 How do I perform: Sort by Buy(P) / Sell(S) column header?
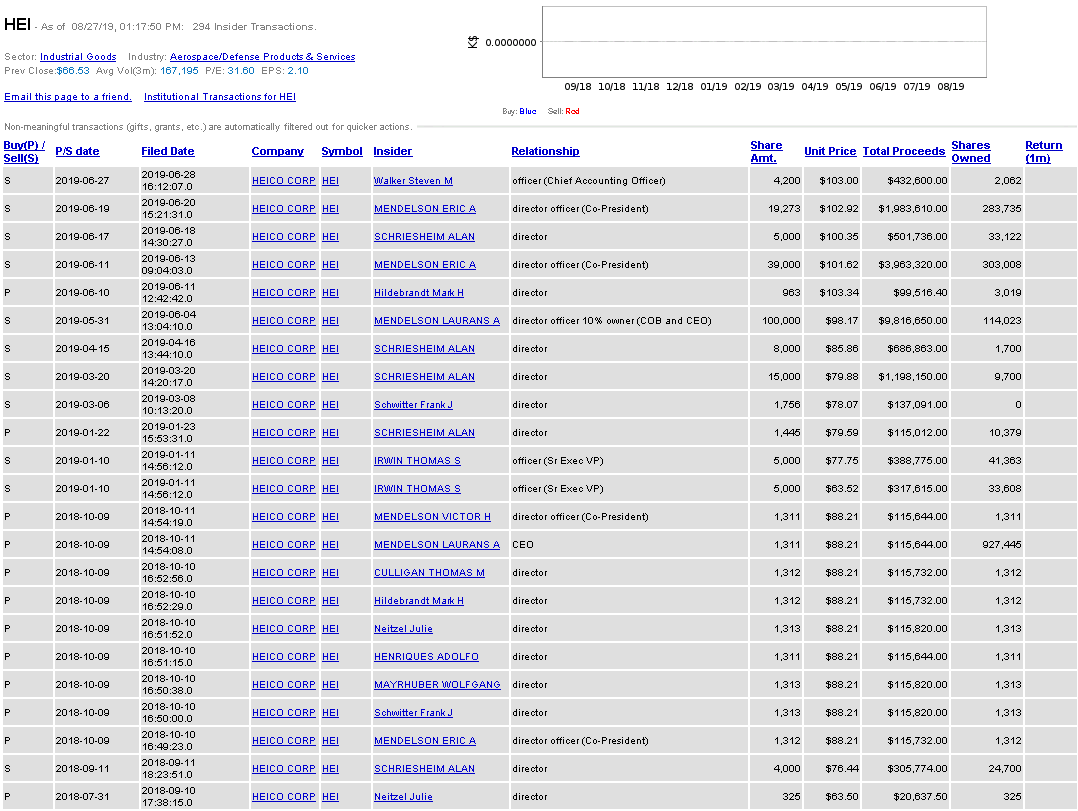point(24,152)
